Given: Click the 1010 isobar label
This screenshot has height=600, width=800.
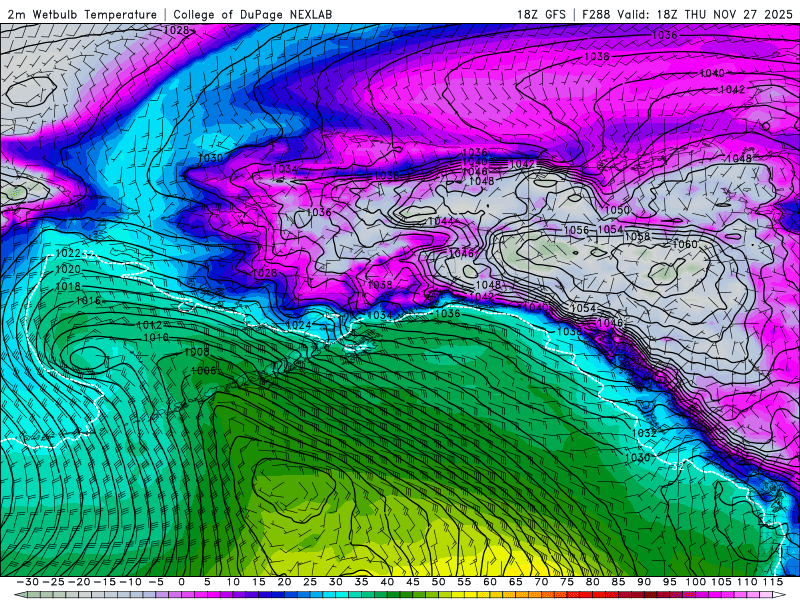Looking at the screenshot, I should click(156, 338).
